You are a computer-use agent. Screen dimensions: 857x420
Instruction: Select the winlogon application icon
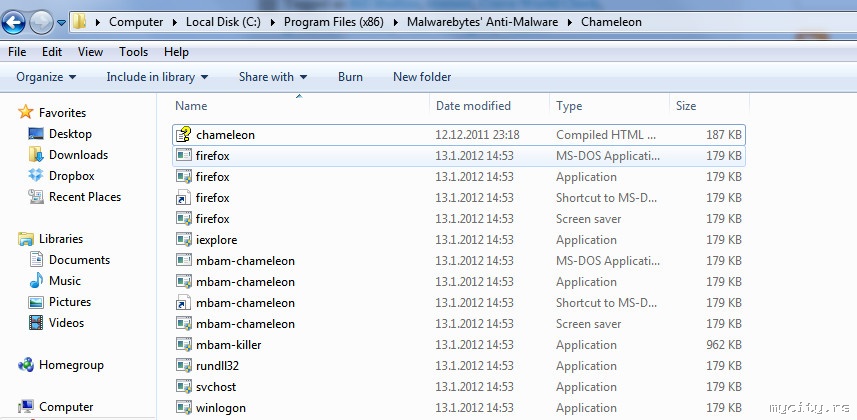pos(184,407)
